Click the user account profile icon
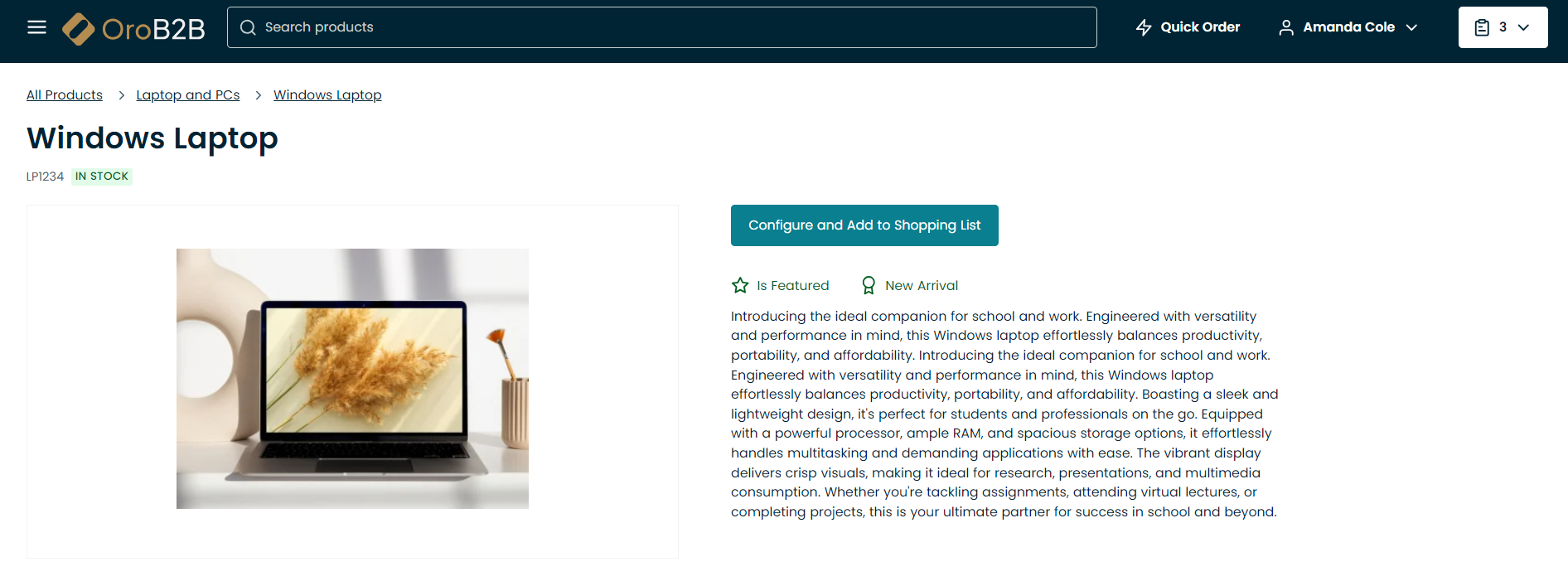Image resolution: width=1568 pixels, height=581 pixels. (1285, 27)
